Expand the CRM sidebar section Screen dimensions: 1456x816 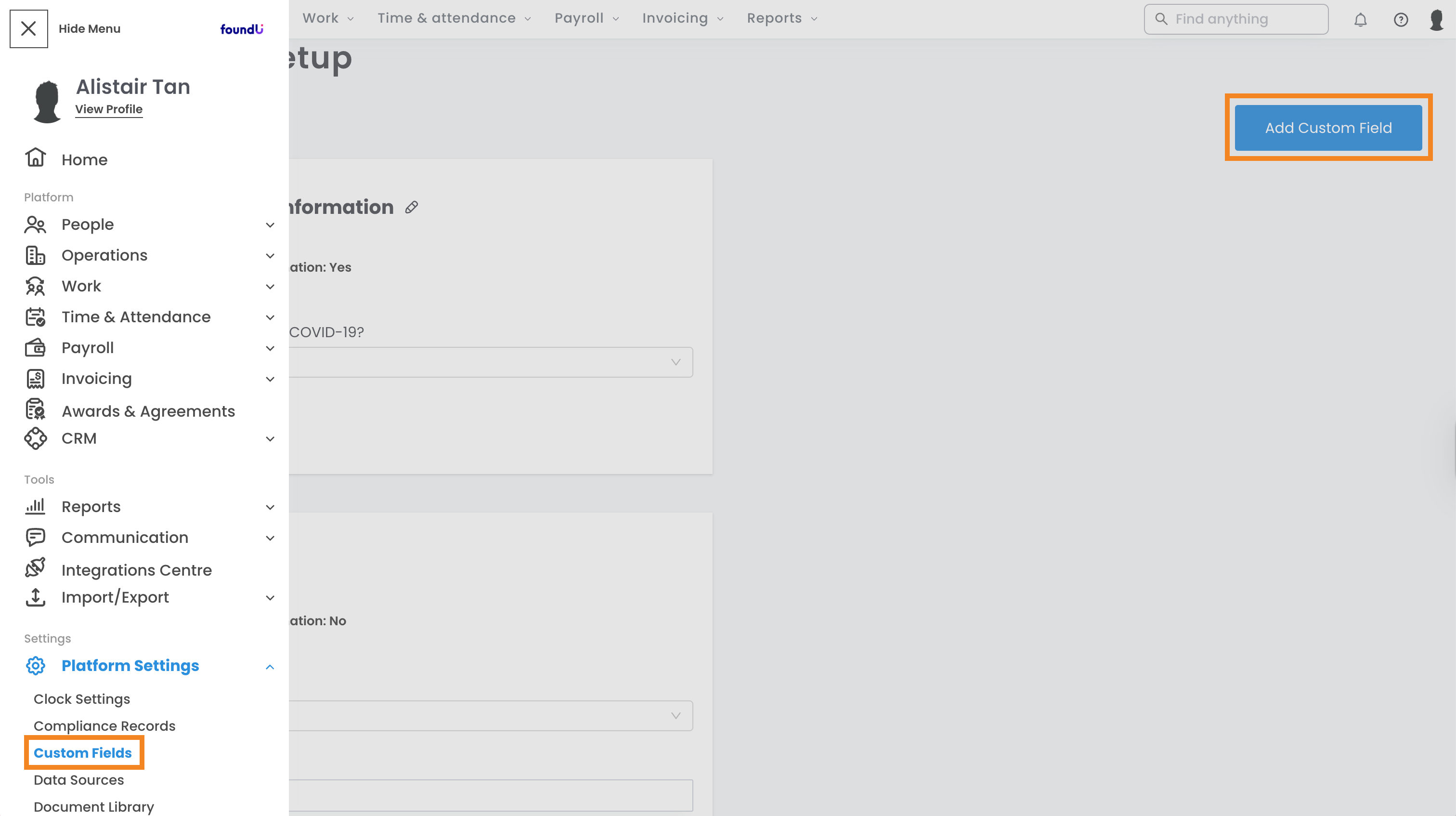pos(270,439)
